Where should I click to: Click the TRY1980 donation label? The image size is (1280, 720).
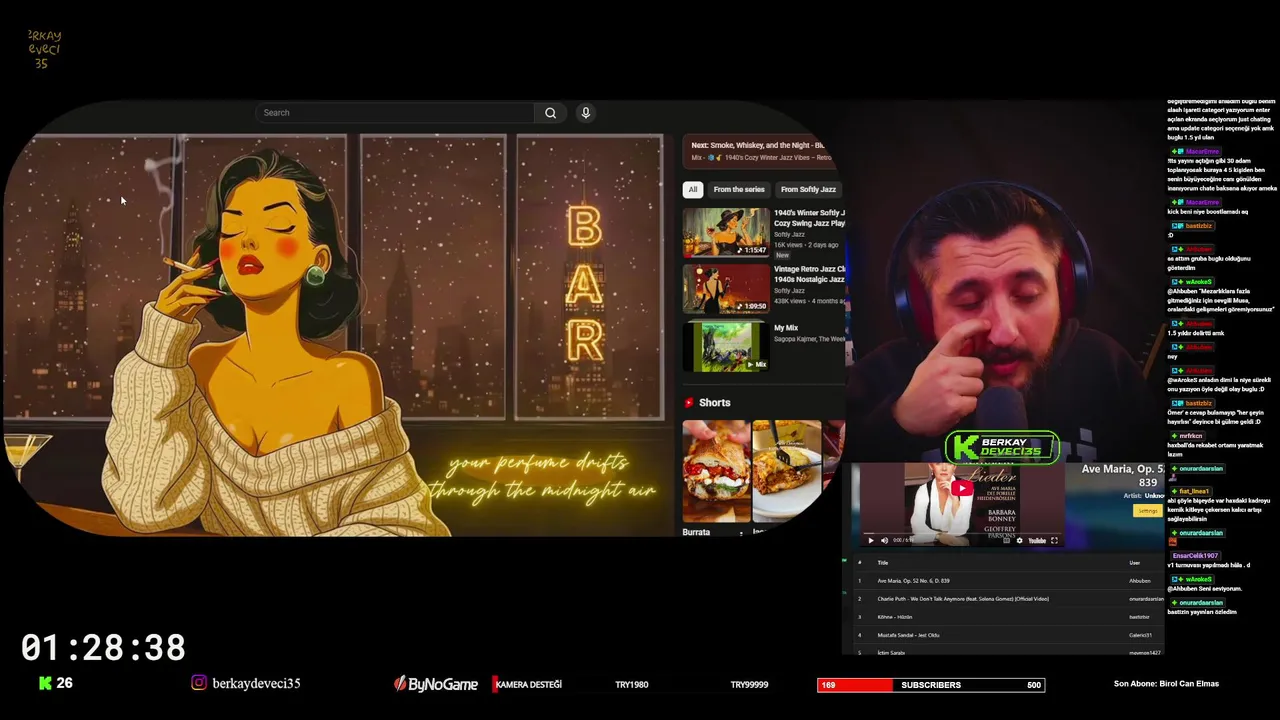632,685
